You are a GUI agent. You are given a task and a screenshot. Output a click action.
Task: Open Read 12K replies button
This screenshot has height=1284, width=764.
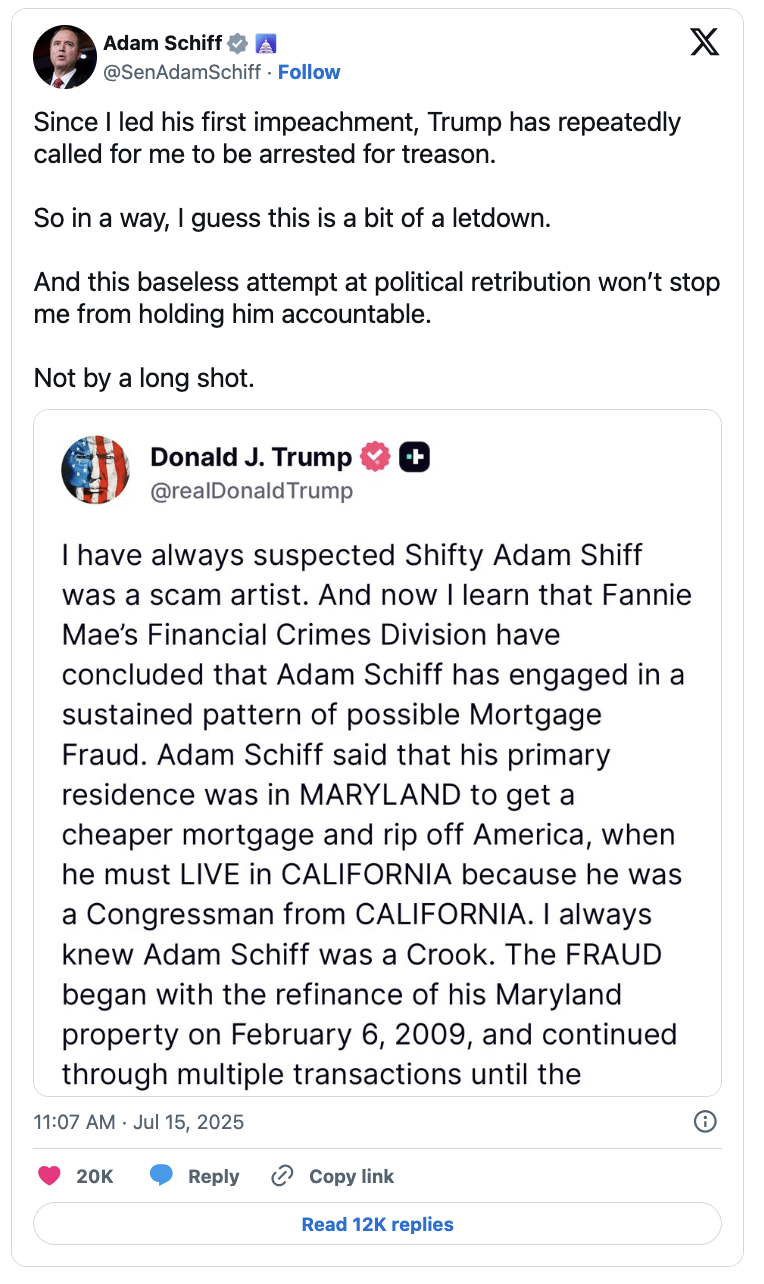coord(377,1224)
